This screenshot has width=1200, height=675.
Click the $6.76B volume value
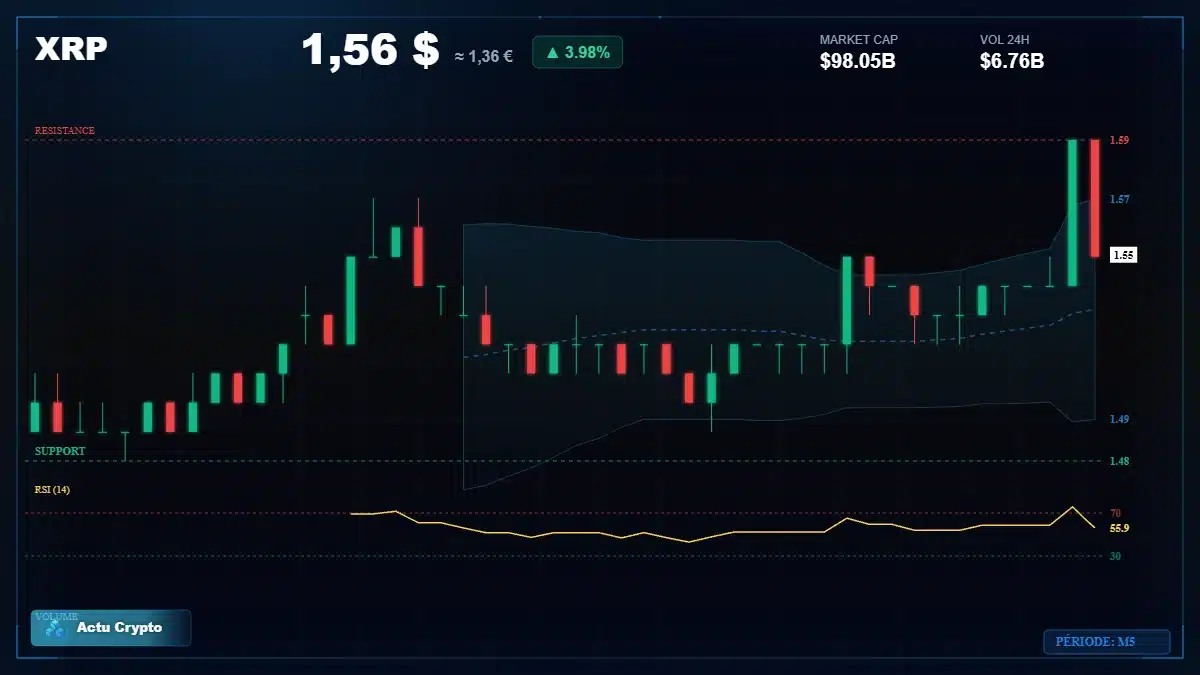pyautogui.click(x=1012, y=62)
